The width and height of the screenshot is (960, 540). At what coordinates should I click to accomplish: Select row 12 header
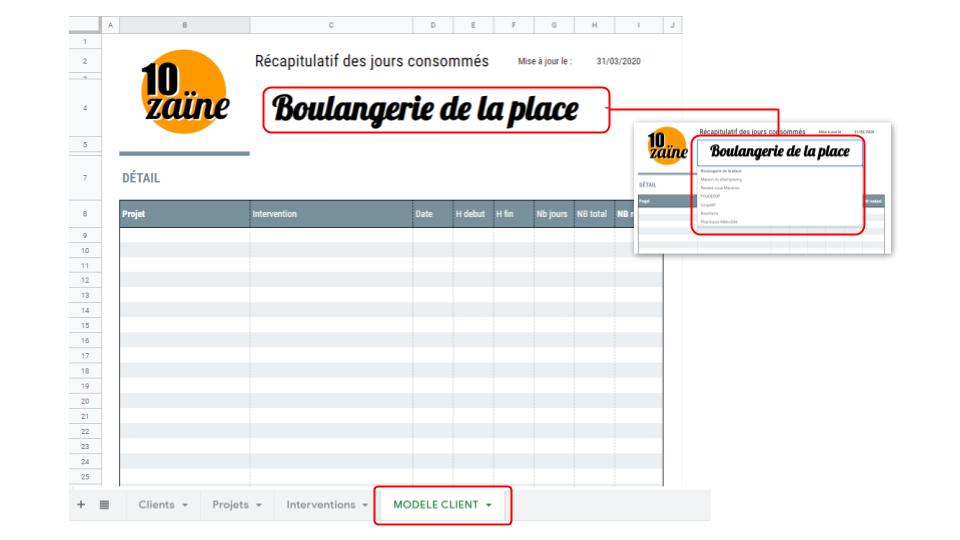point(84,280)
